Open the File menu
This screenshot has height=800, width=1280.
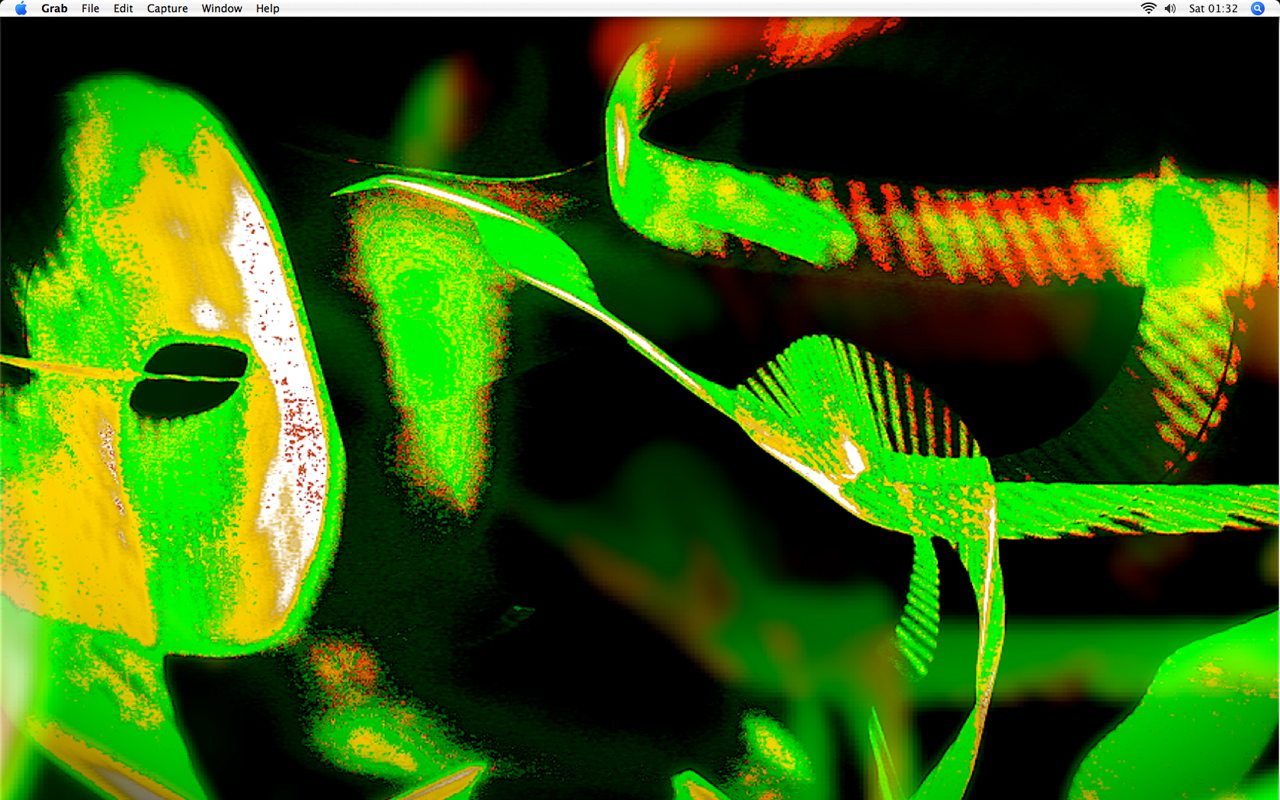[90, 8]
